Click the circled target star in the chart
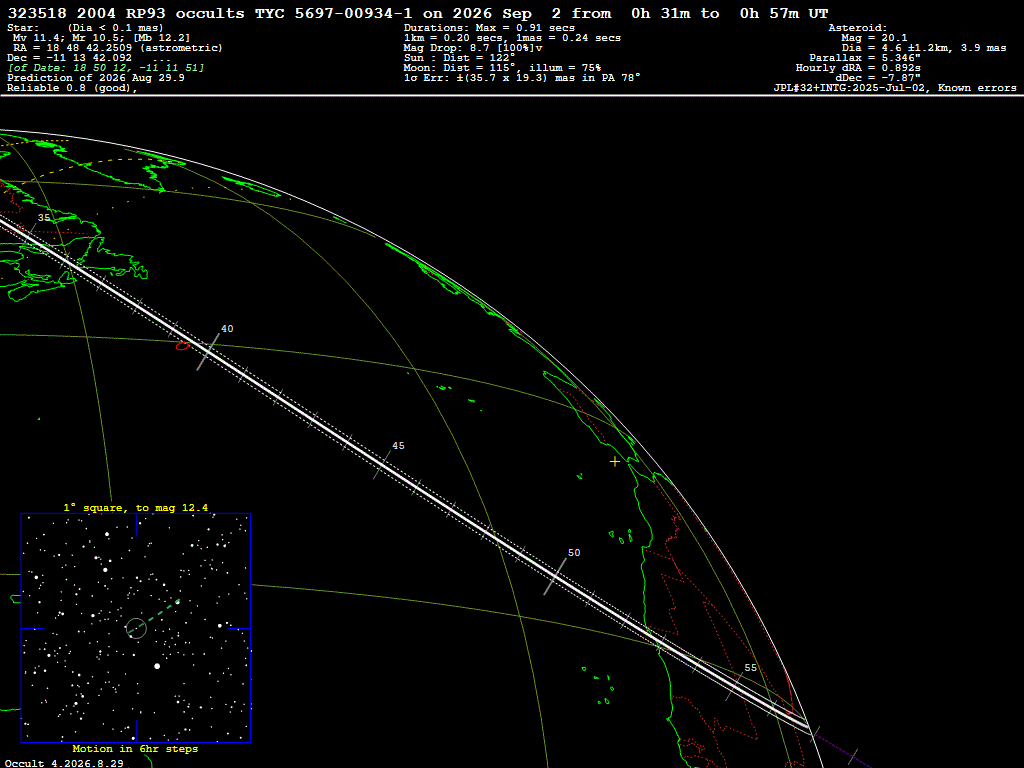The image size is (1024, 768). 136,628
